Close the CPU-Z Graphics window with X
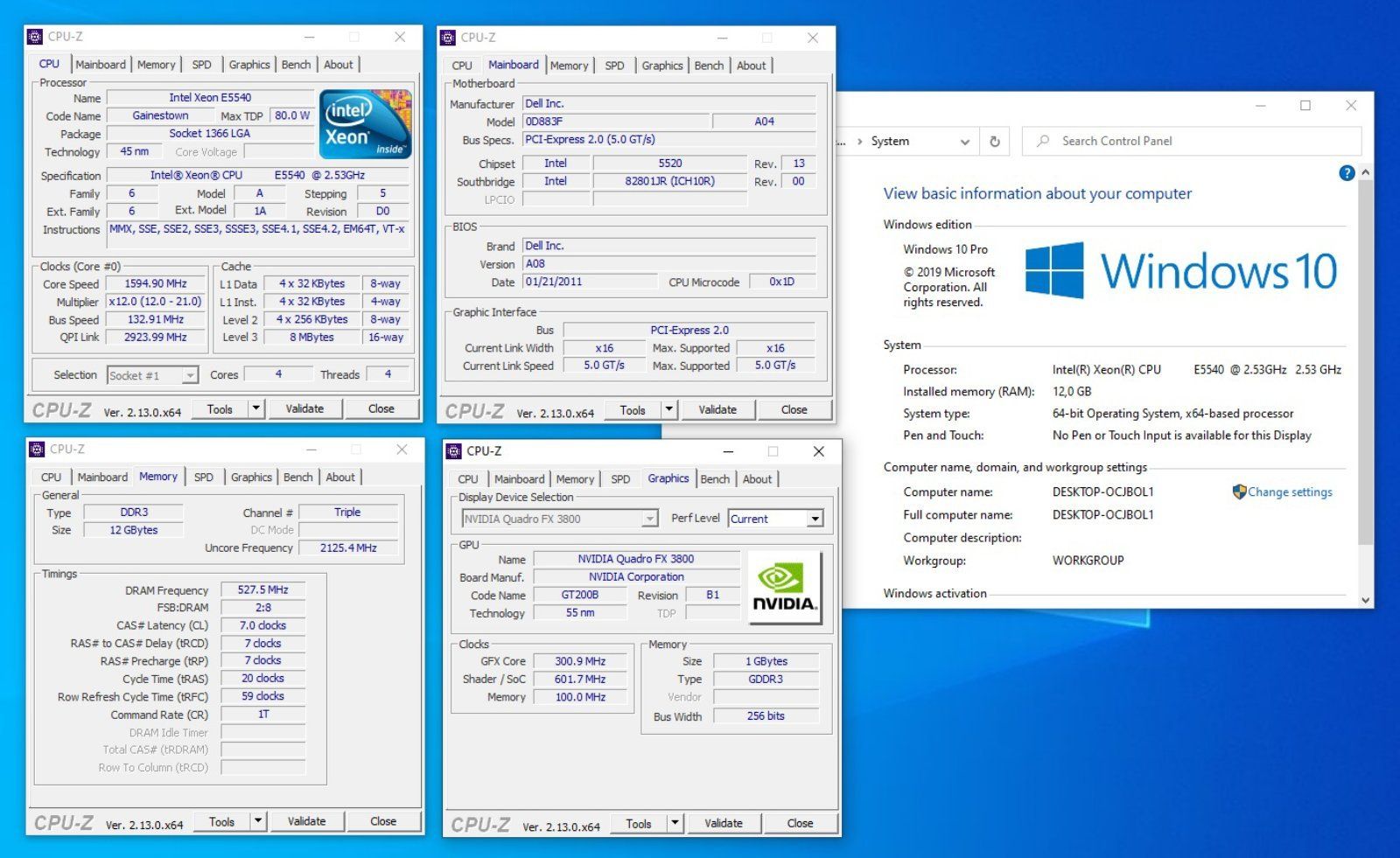 819,451
